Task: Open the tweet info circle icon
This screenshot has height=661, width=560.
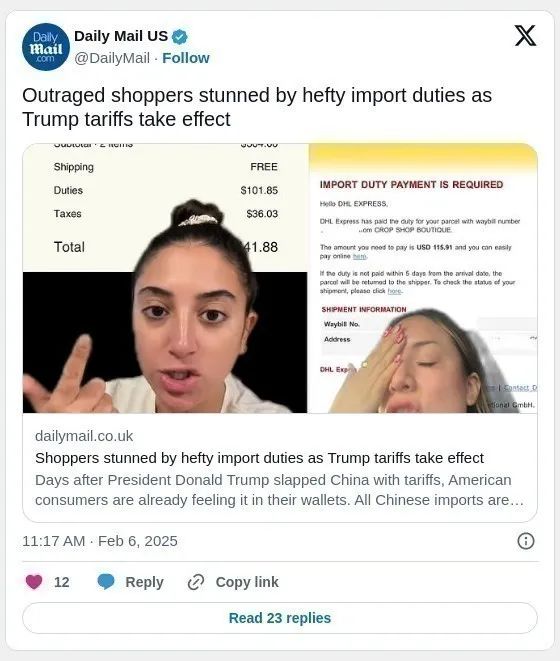Action: [x=525, y=541]
